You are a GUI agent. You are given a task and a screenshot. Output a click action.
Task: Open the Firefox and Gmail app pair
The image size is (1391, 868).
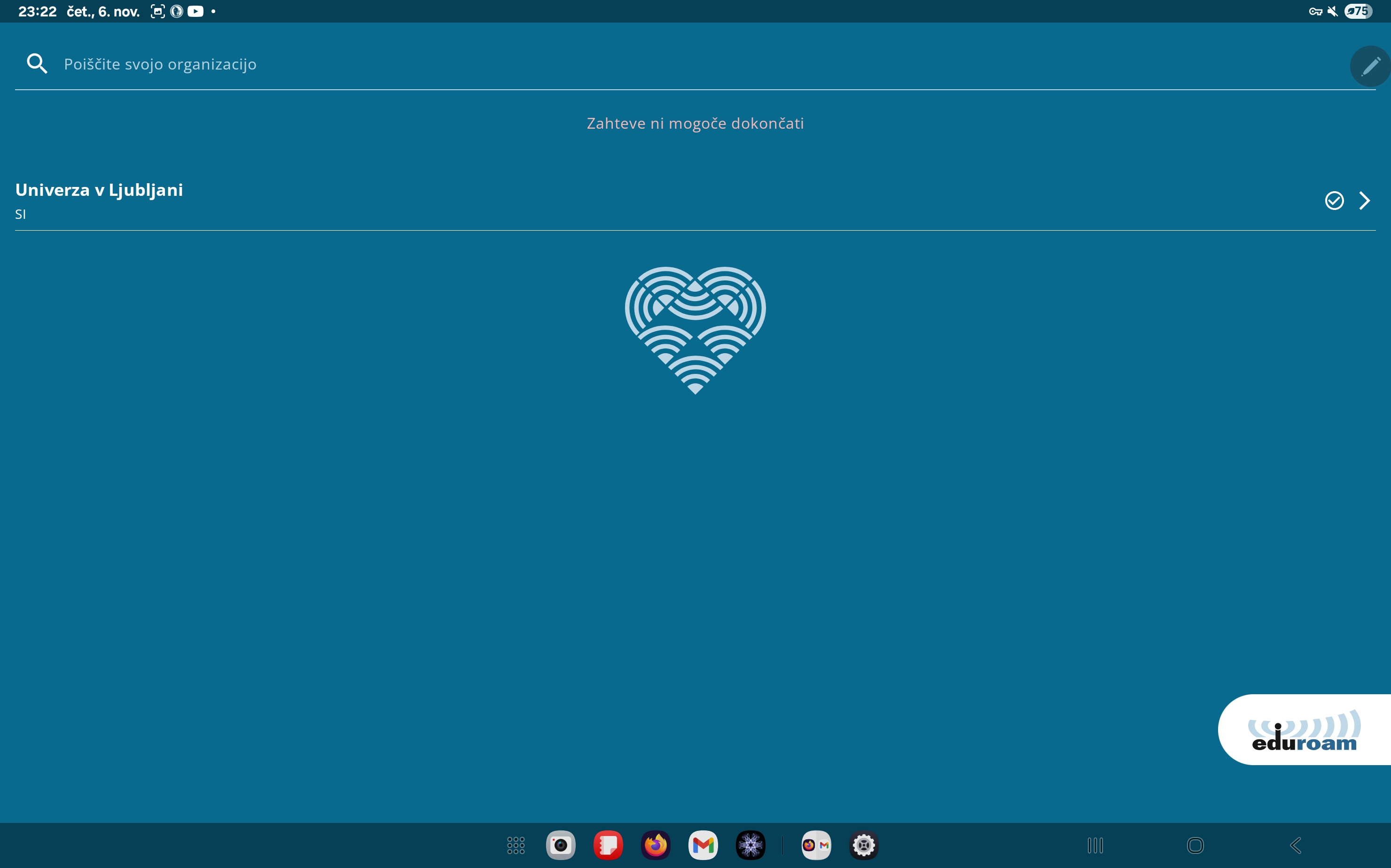pos(816,845)
